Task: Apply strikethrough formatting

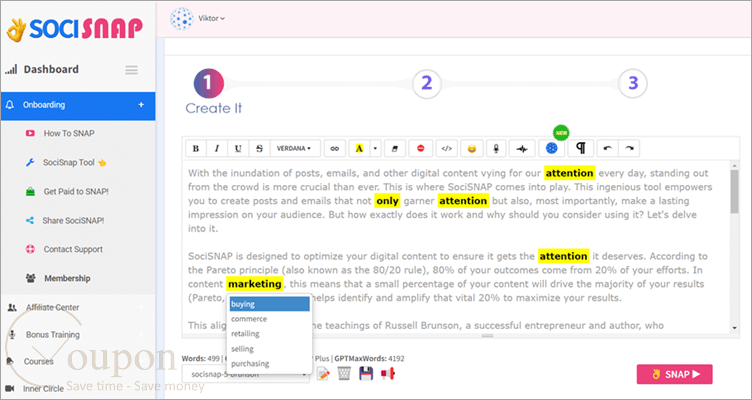Action: (x=259, y=149)
